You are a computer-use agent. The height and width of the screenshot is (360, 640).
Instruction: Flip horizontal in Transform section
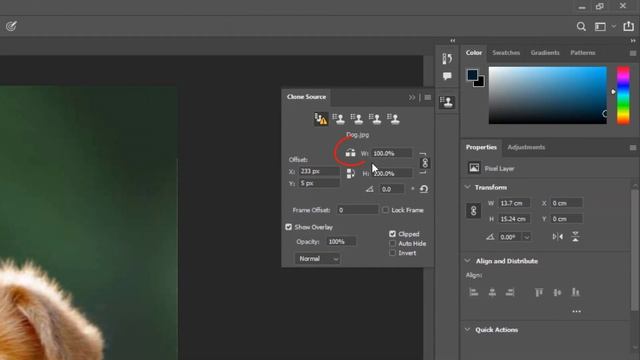click(x=558, y=237)
